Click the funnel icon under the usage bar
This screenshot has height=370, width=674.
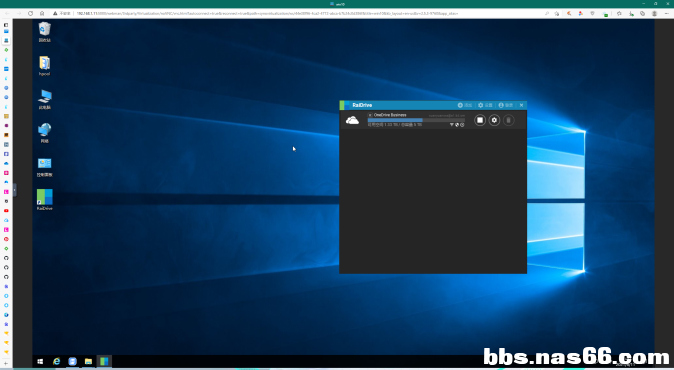pyautogui.click(x=452, y=125)
